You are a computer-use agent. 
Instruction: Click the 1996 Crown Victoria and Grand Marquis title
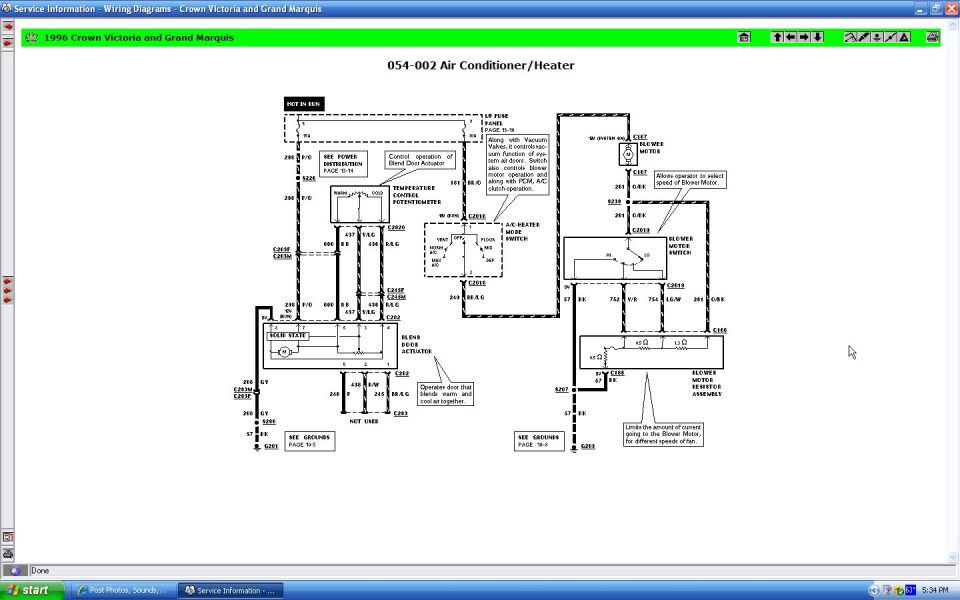[139, 37]
